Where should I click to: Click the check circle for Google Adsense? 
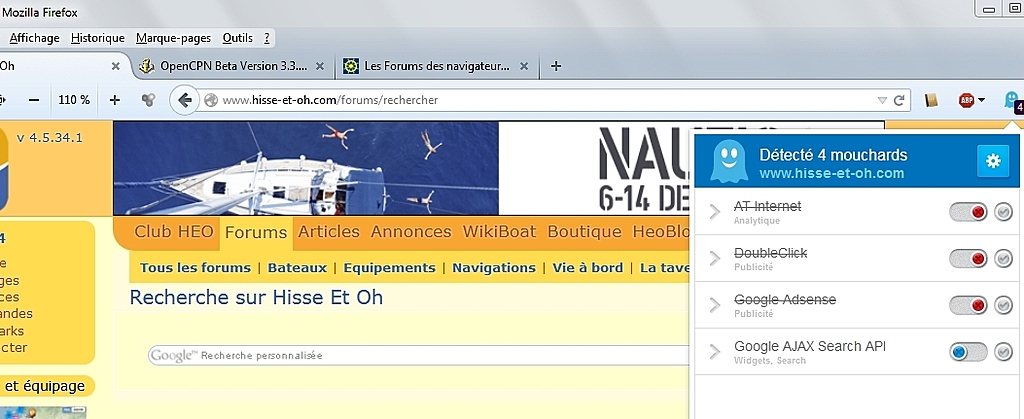pyautogui.click(x=1003, y=305)
